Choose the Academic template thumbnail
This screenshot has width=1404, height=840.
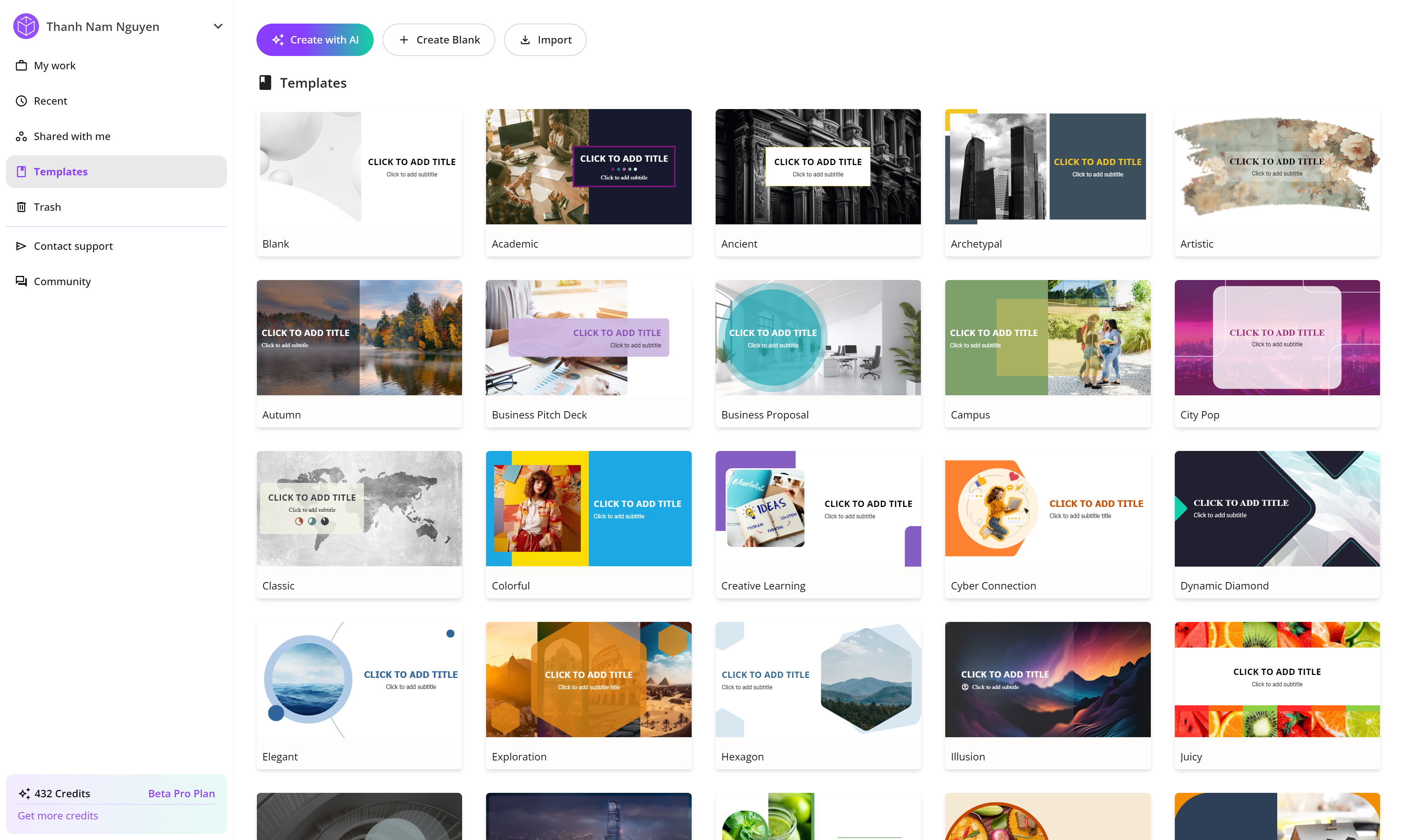(588, 167)
